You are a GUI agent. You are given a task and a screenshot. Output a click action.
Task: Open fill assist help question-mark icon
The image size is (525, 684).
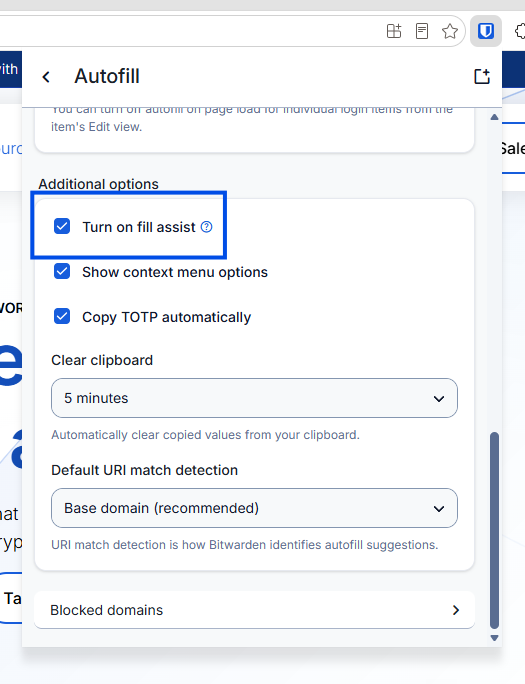coord(206,227)
